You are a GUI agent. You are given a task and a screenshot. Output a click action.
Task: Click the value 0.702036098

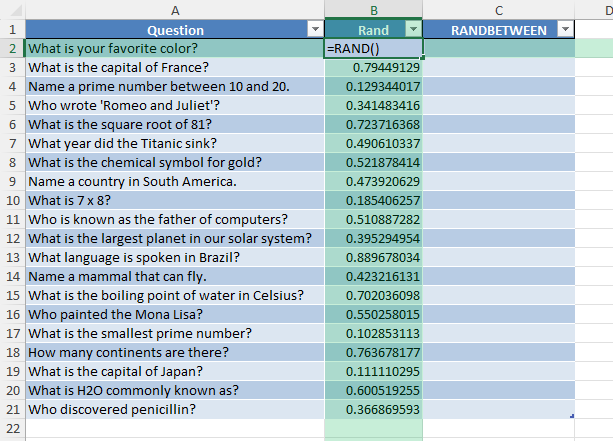coord(383,296)
